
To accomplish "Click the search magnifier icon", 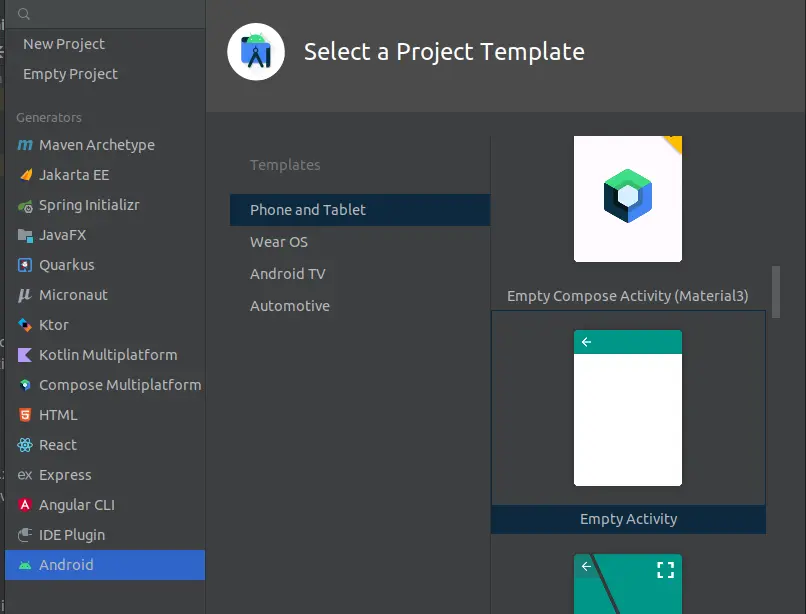I will [x=24, y=14].
